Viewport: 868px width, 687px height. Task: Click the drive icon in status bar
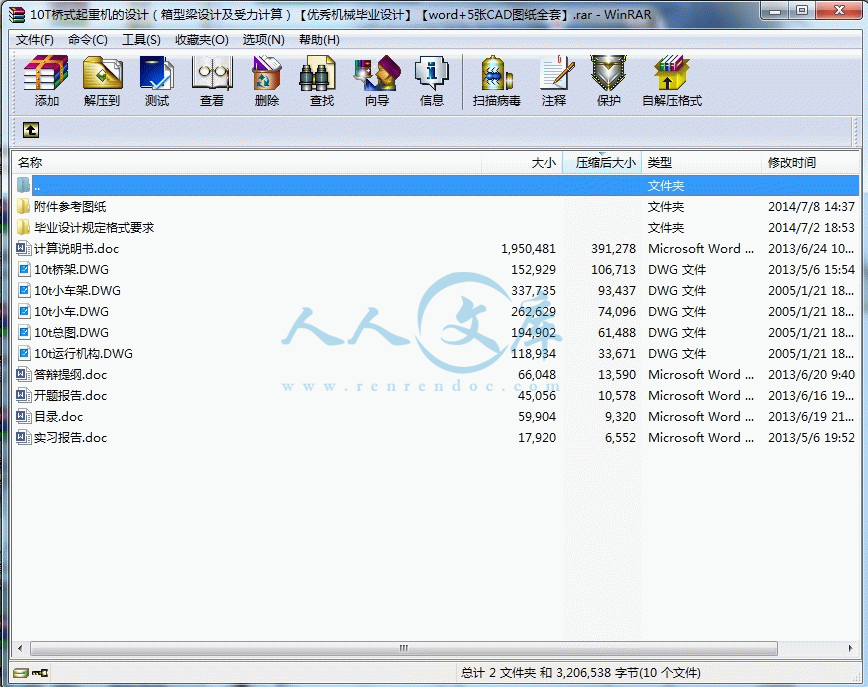(21, 673)
